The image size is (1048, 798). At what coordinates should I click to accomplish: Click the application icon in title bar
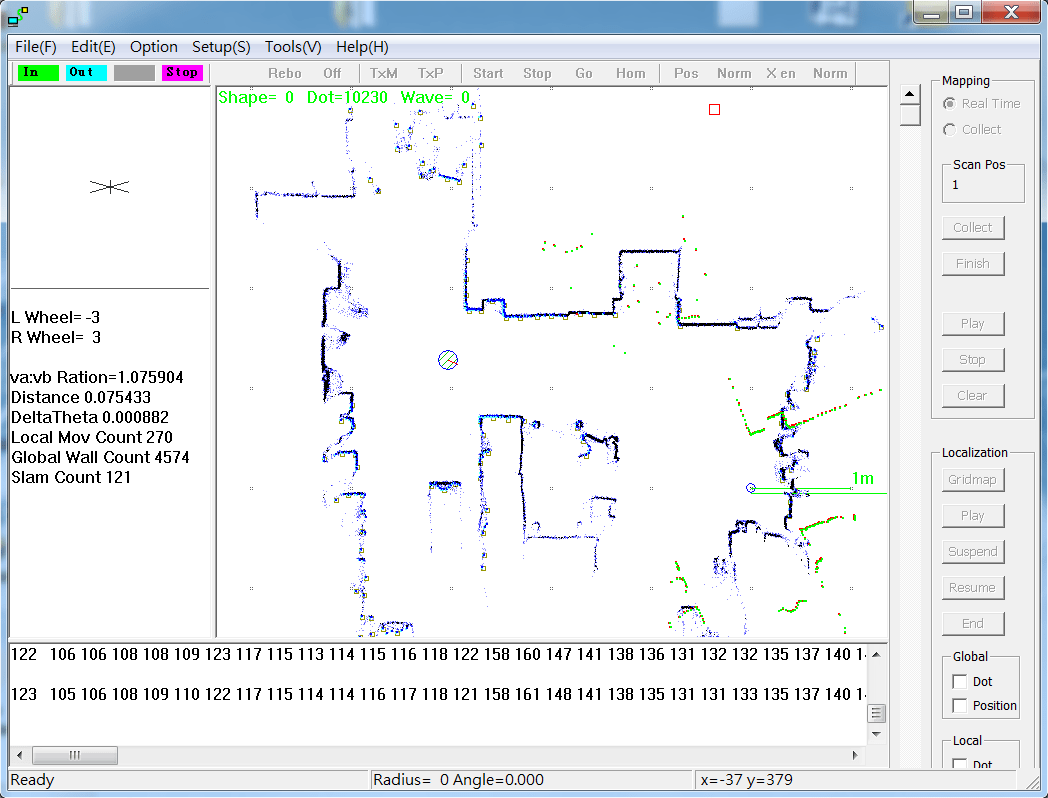(19, 16)
